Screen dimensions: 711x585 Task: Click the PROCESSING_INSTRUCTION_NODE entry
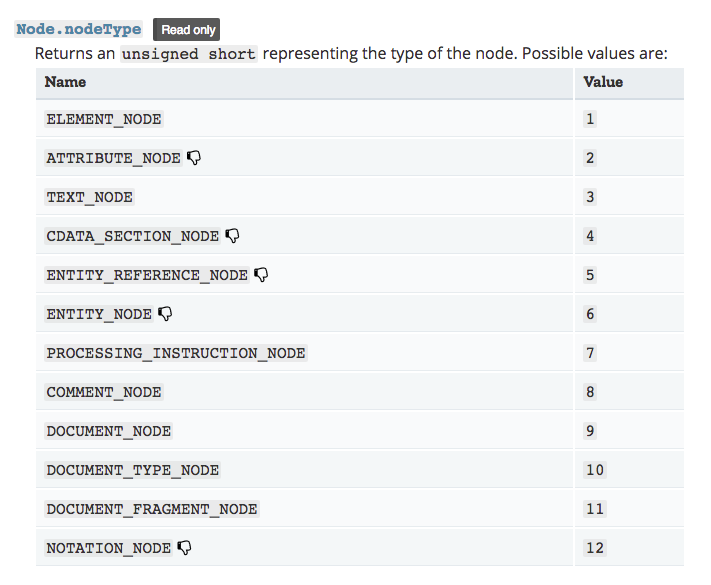tap(176, 353)
